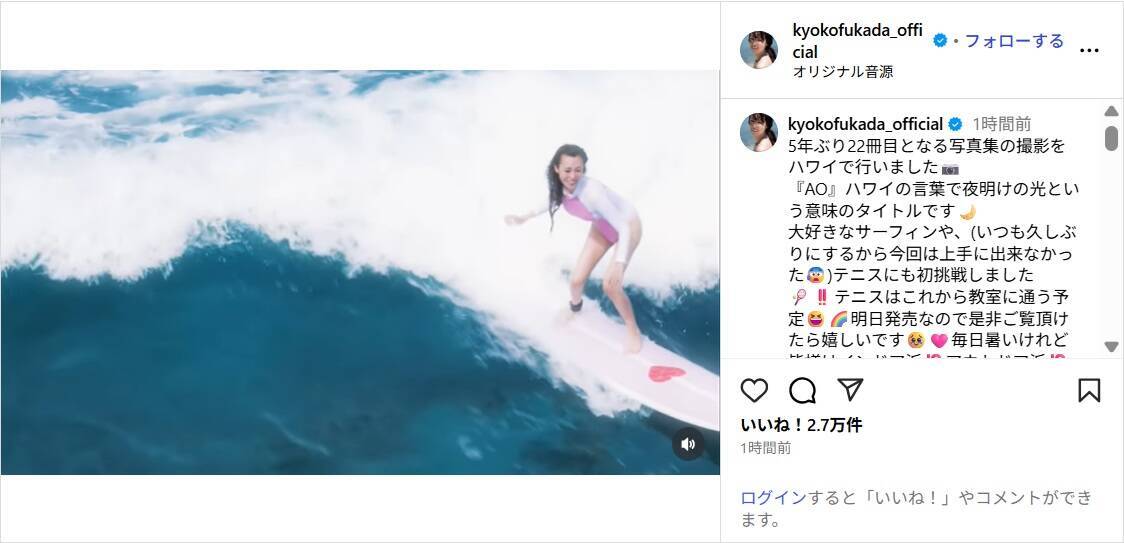Open comments with the speech bubble icon

pyautogui.click(x=802, y=390)
